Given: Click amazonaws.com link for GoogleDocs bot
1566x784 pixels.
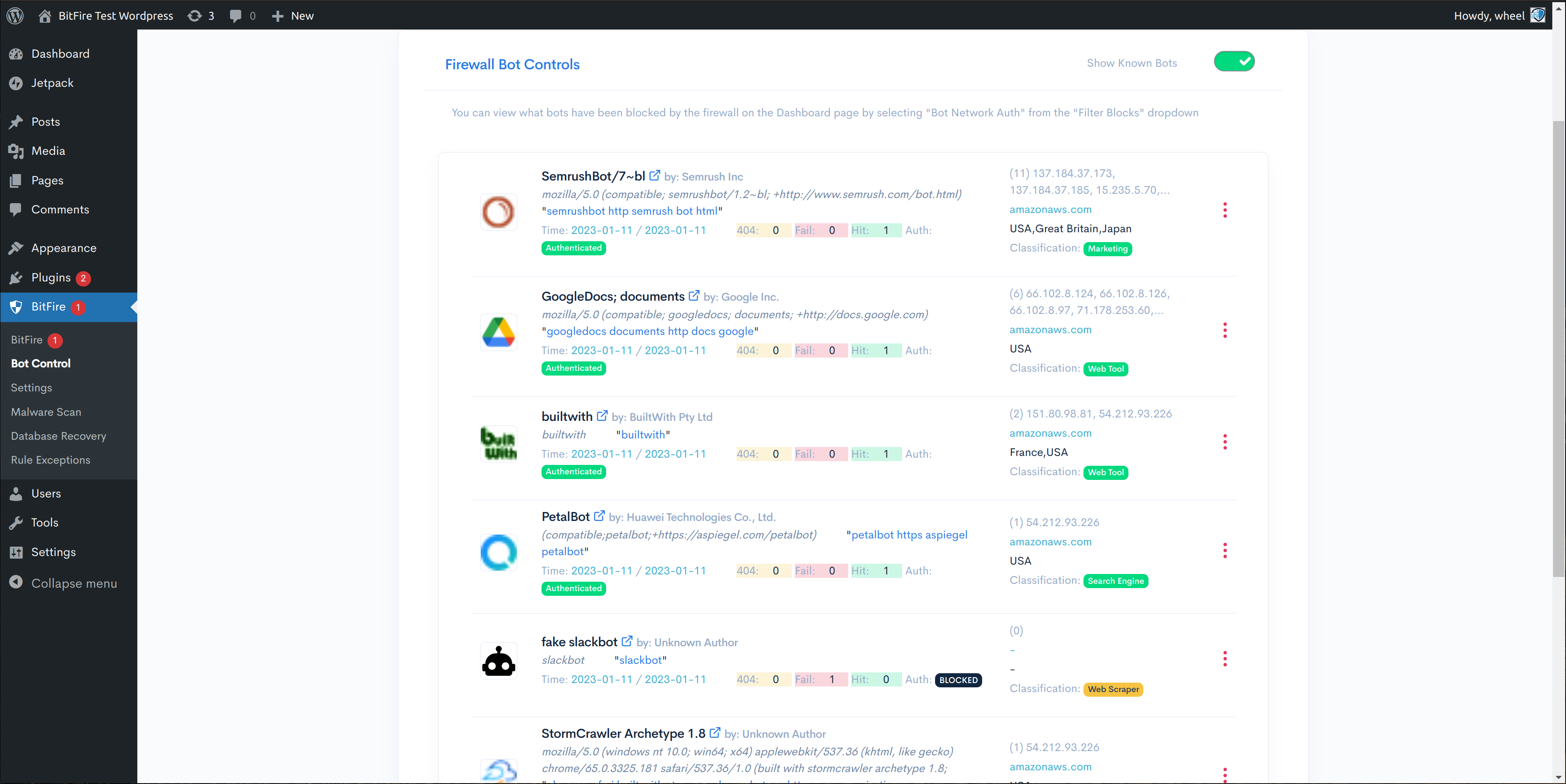Looking at the screenshot, I should 1051,329.
